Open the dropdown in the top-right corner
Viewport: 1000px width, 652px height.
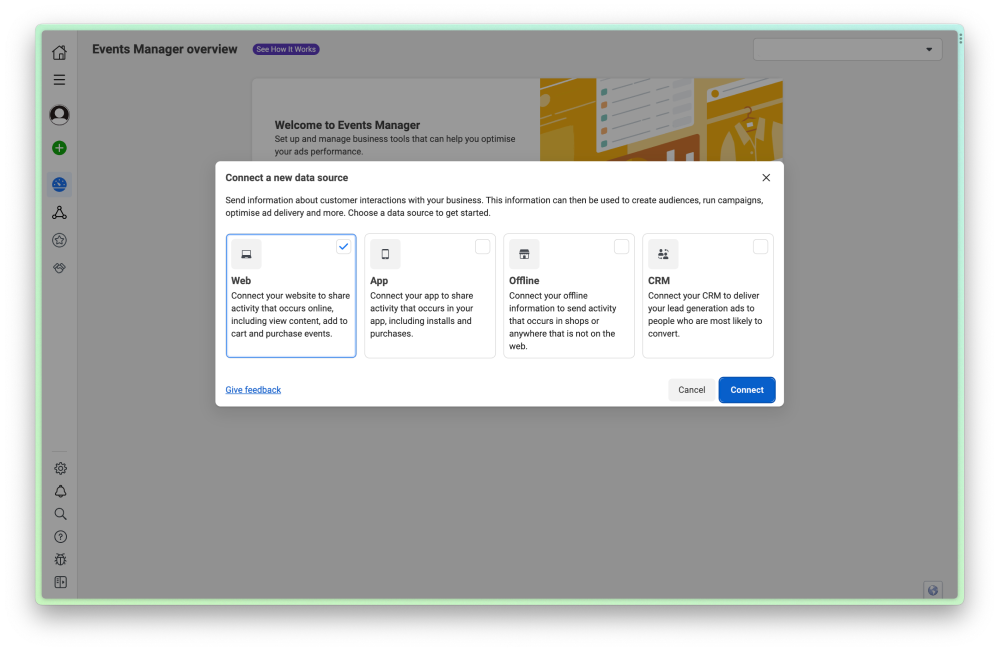click(847, 49)
